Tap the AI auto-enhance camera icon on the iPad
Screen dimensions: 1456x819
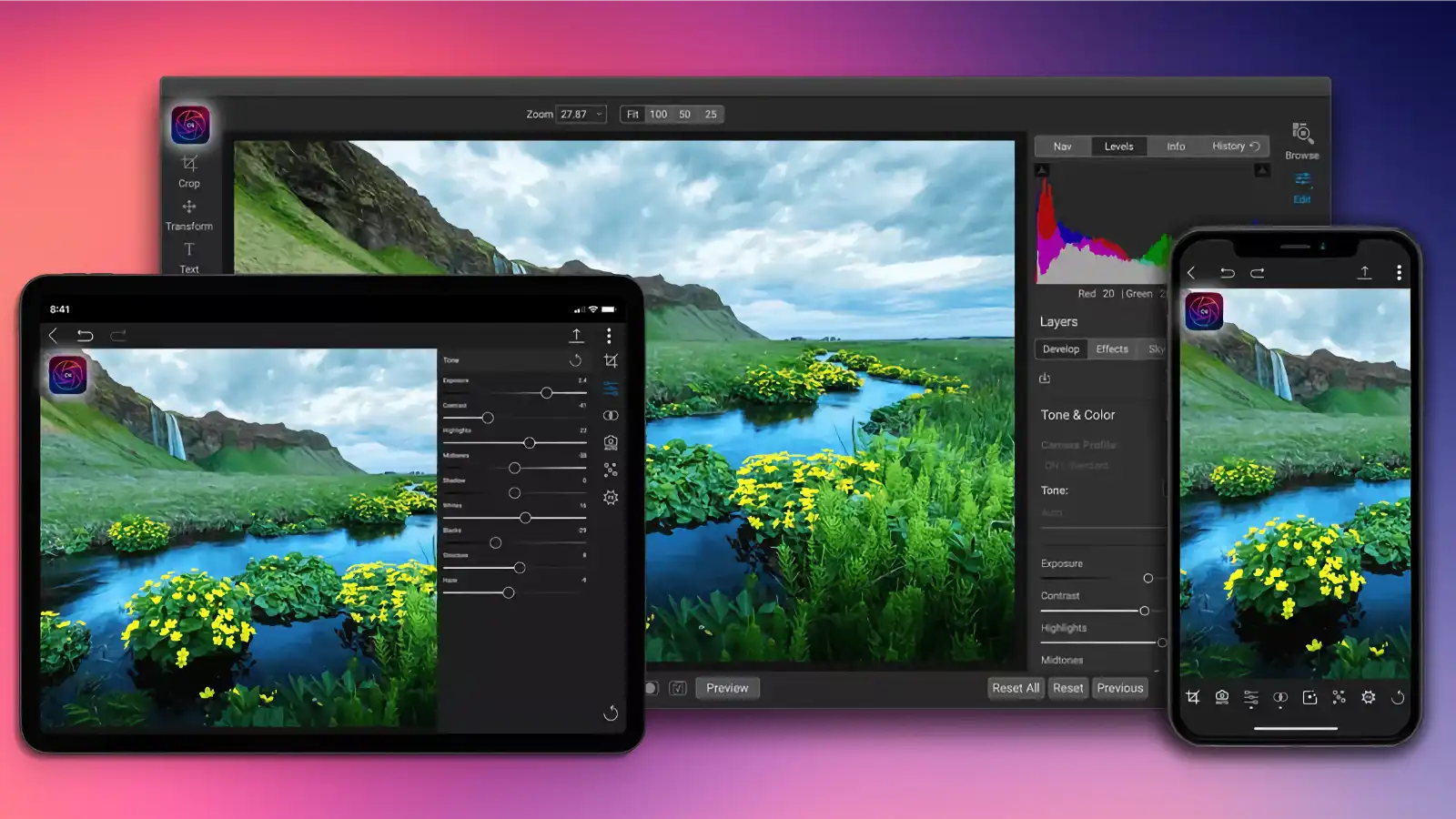click(x=611, y=442)
